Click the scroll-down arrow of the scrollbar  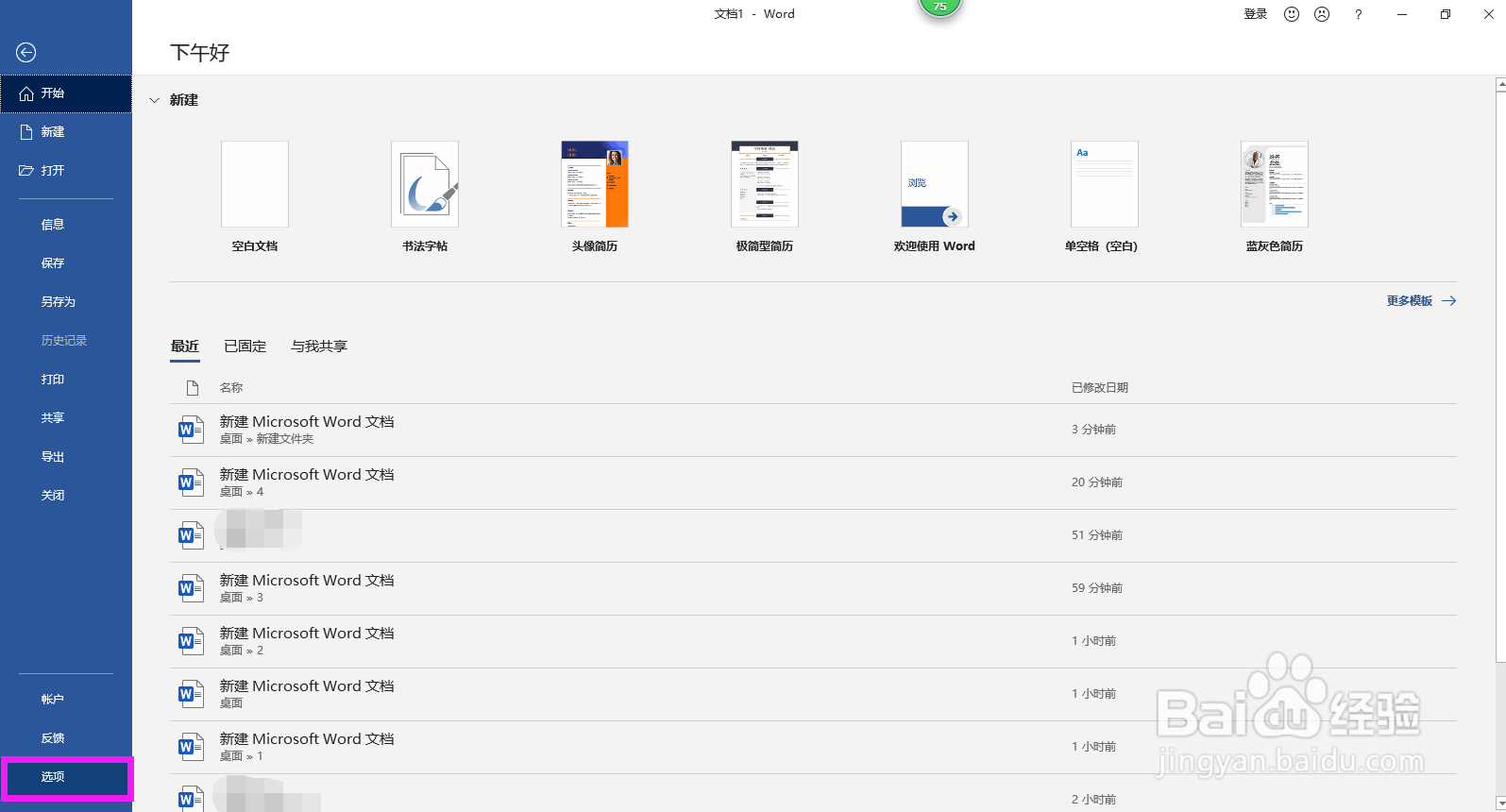(x=1500, y=803)
